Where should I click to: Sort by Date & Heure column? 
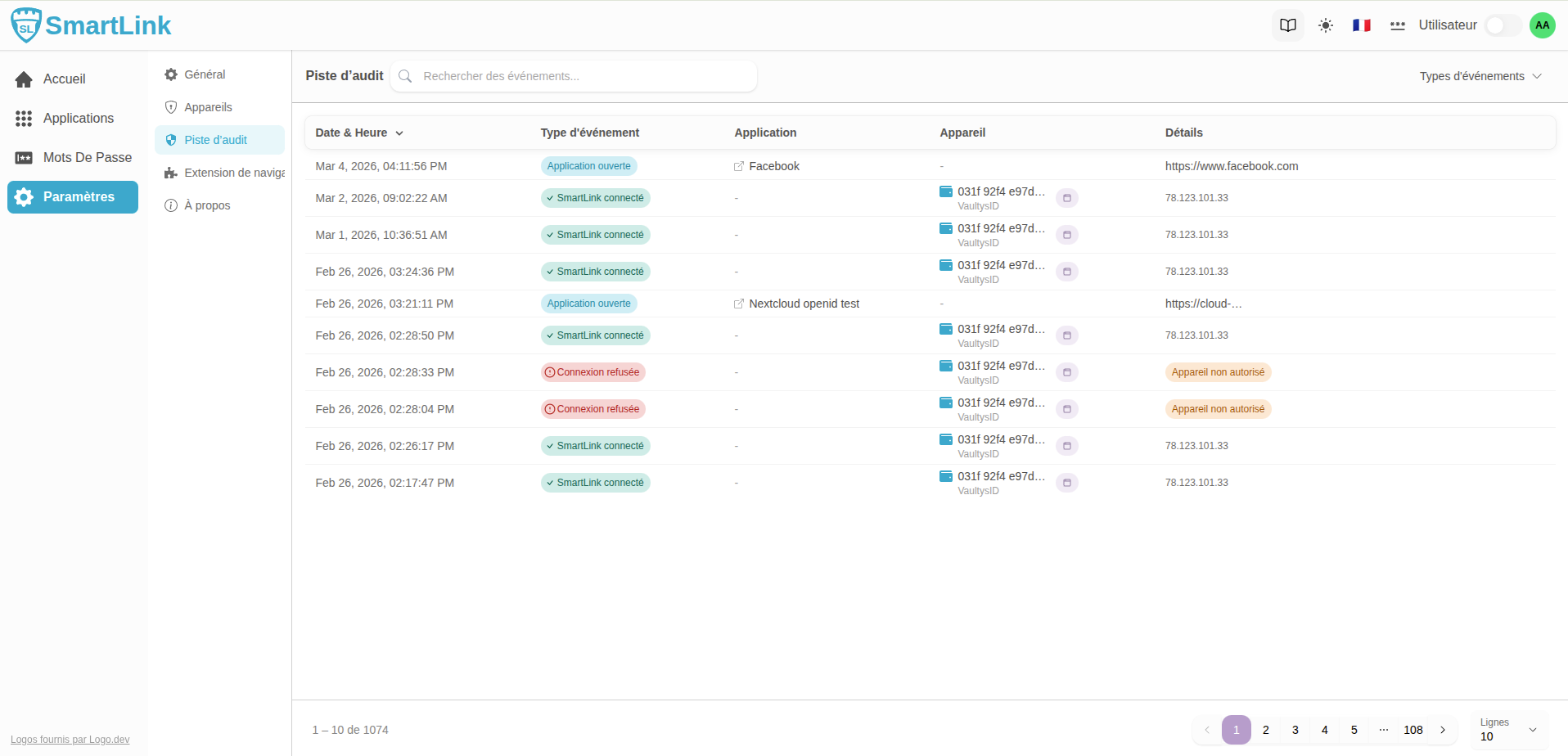[359, 133]
